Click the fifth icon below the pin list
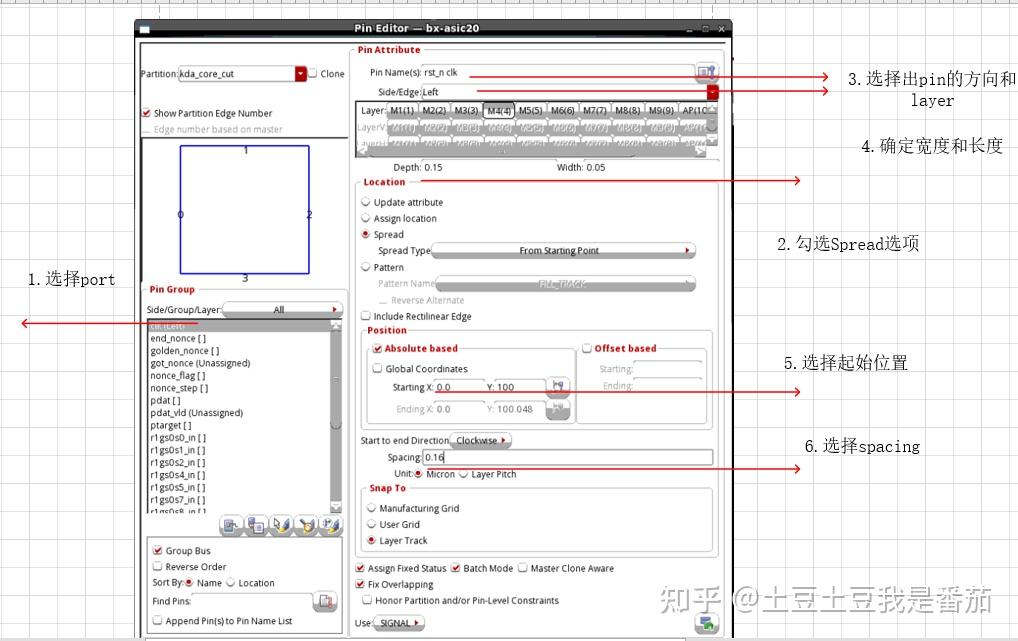Screen dimensions: 1018x641 coord(331,525)
